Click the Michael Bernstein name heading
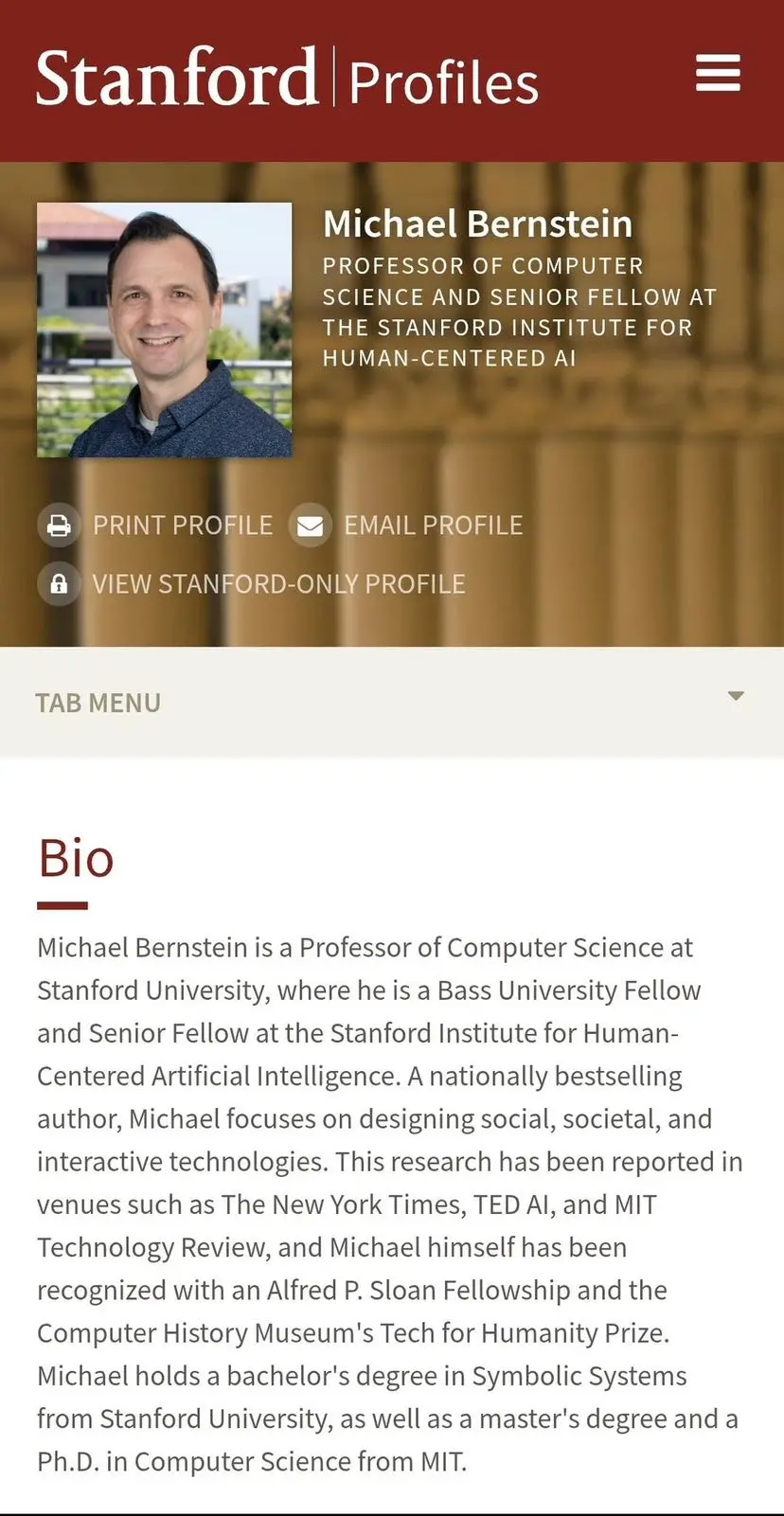 [477, 224]
